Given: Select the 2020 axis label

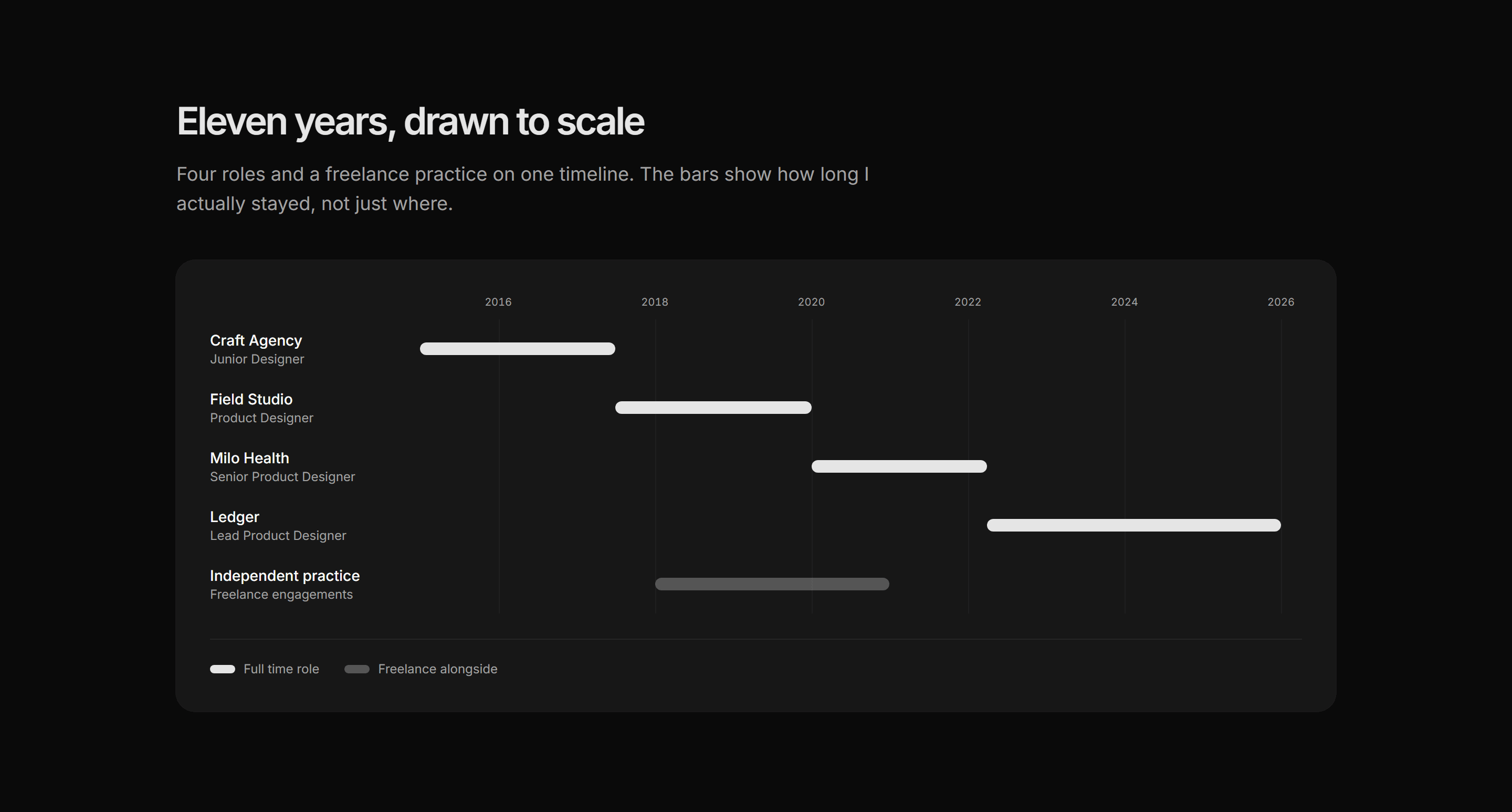Looking at the screenshot, I should tap(811, 302).
